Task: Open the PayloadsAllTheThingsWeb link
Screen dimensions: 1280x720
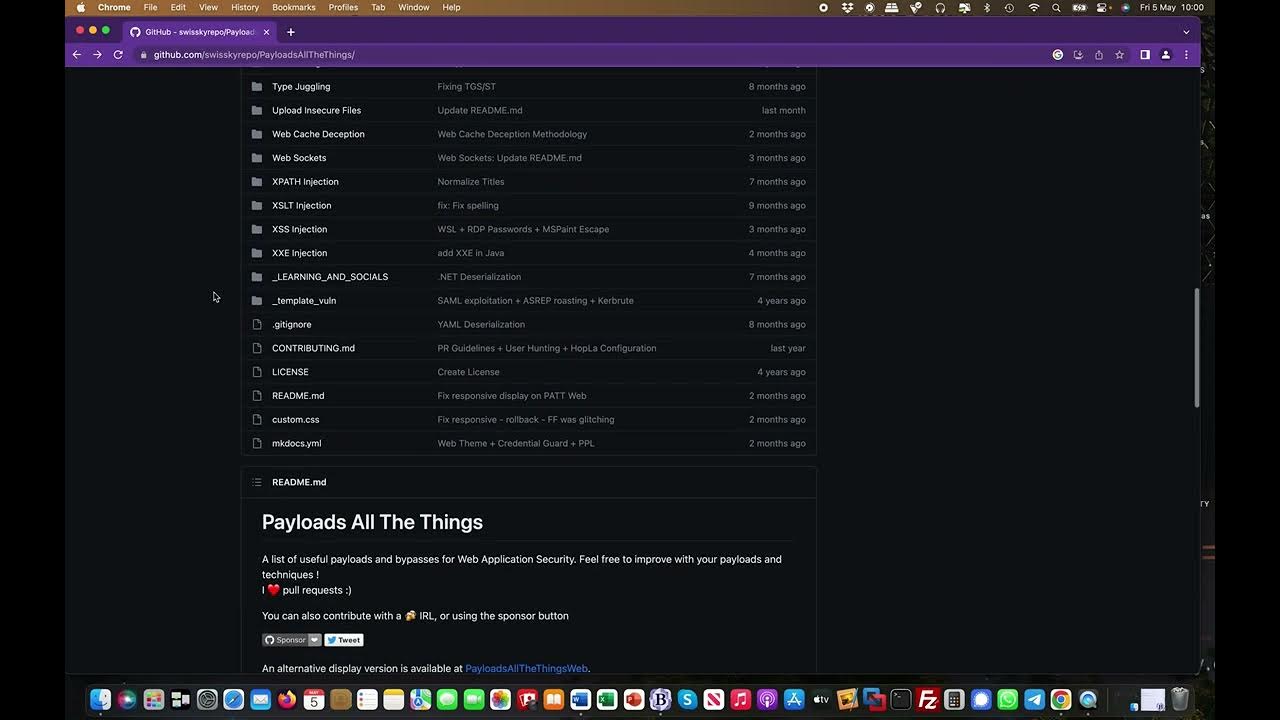Action: [x=526, y=668]
